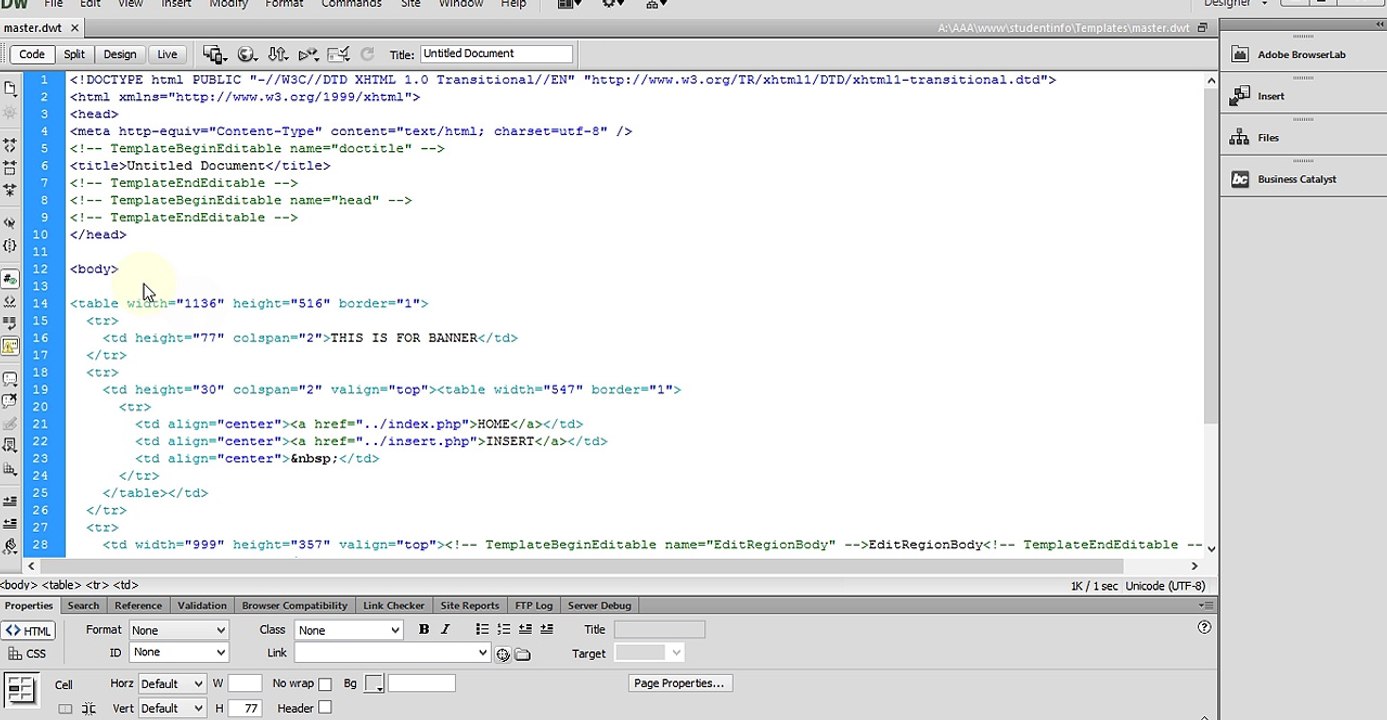
Task: Switch to Design view
Action: pyautogui.click(x=120, y=54)
